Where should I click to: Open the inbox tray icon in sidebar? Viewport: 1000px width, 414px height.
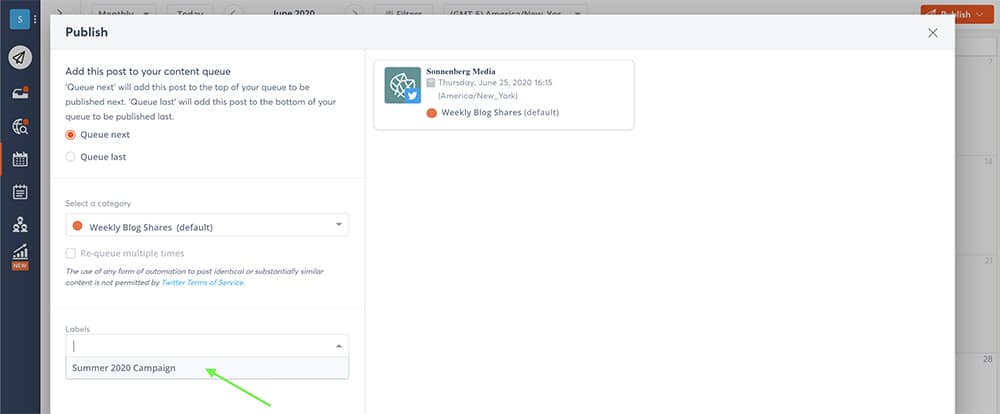(x=20, y=94)
